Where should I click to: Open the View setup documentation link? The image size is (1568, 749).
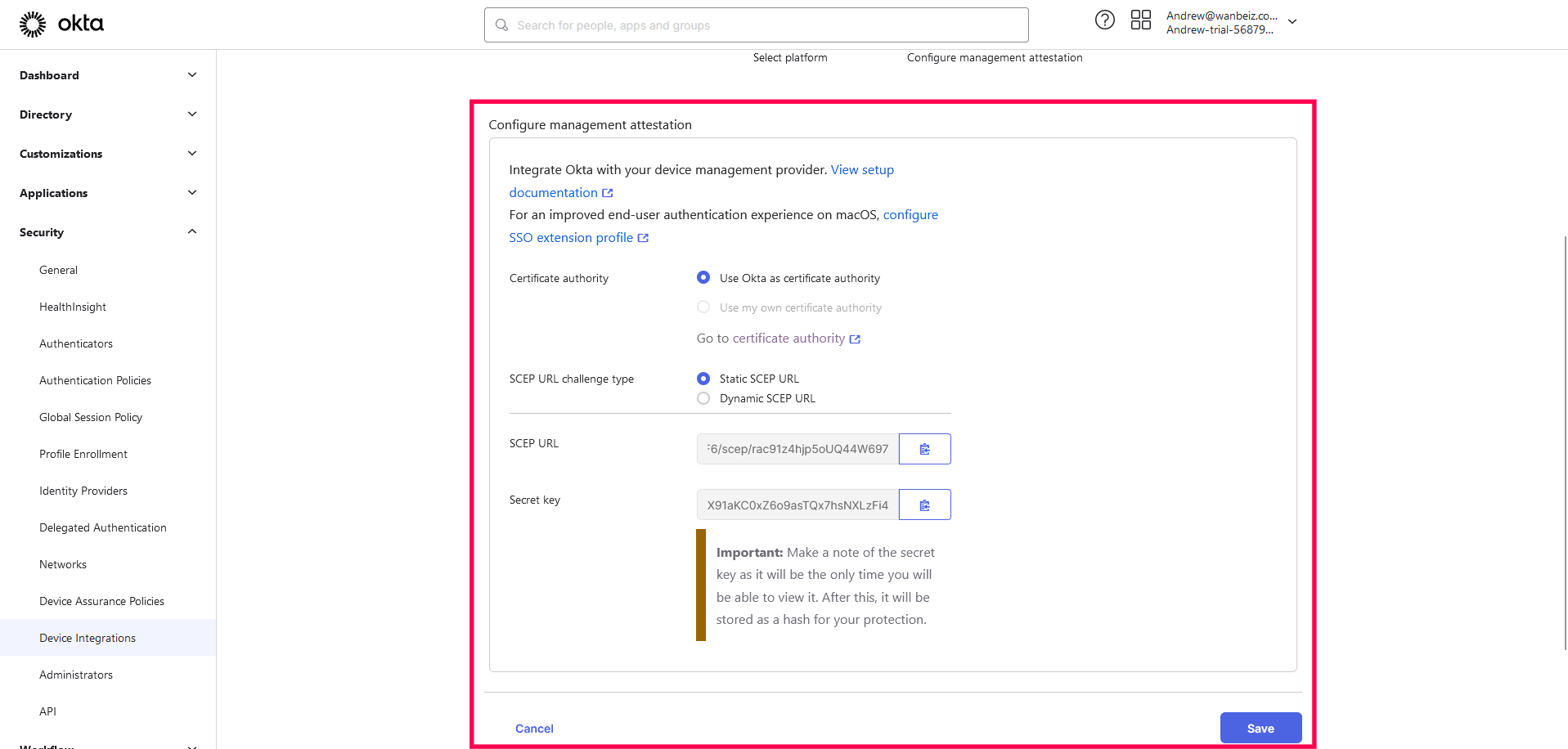[862, 169]
